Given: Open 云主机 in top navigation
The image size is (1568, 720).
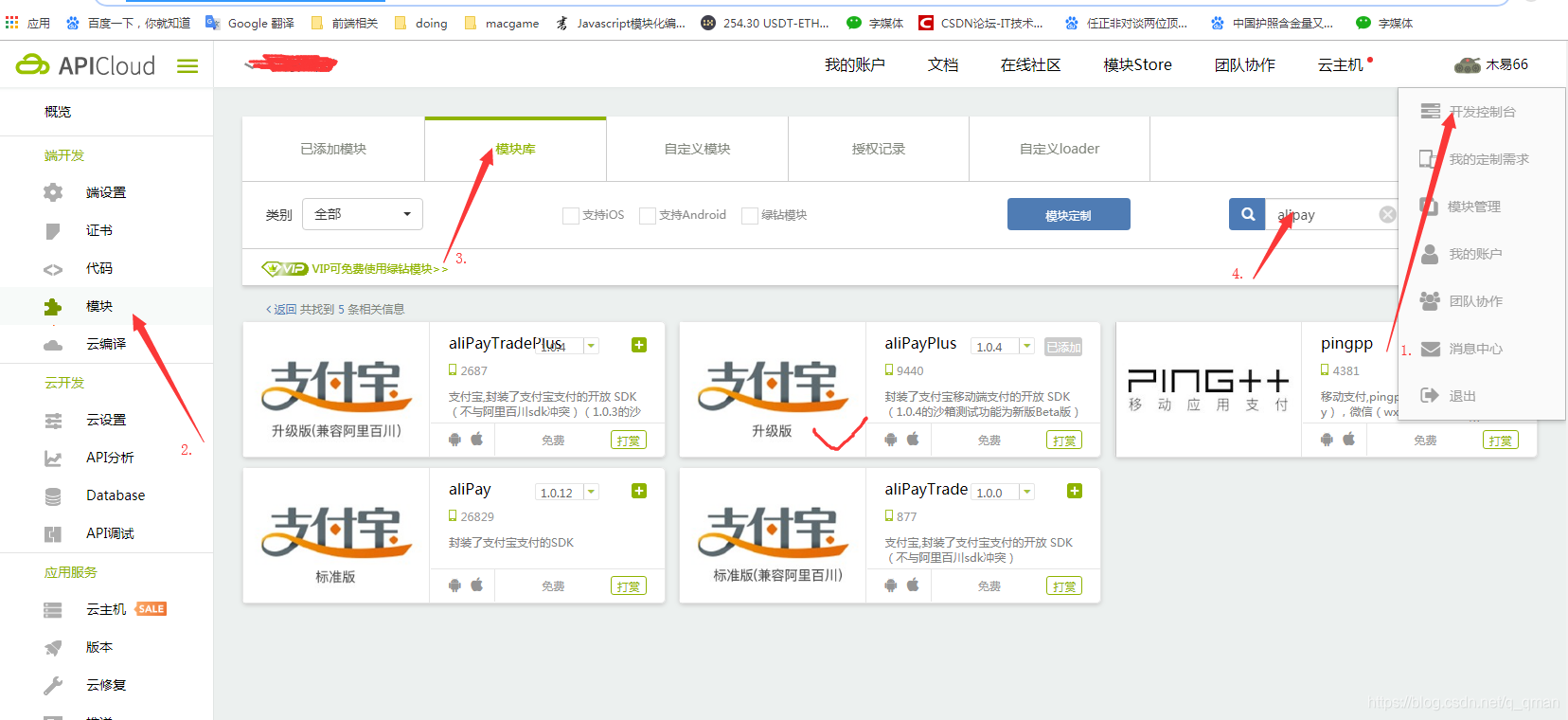Looking at the screenshot, I should [1341, 64].
